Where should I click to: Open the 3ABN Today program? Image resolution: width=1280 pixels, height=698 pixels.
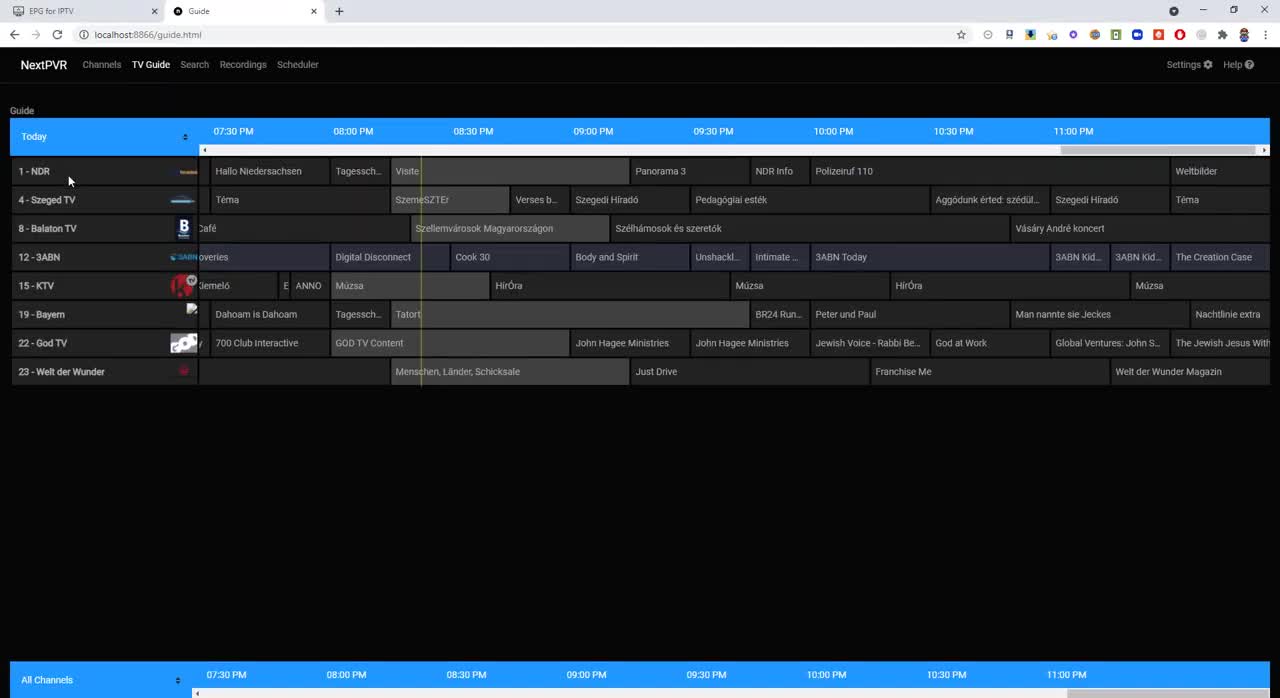(930, 257)
